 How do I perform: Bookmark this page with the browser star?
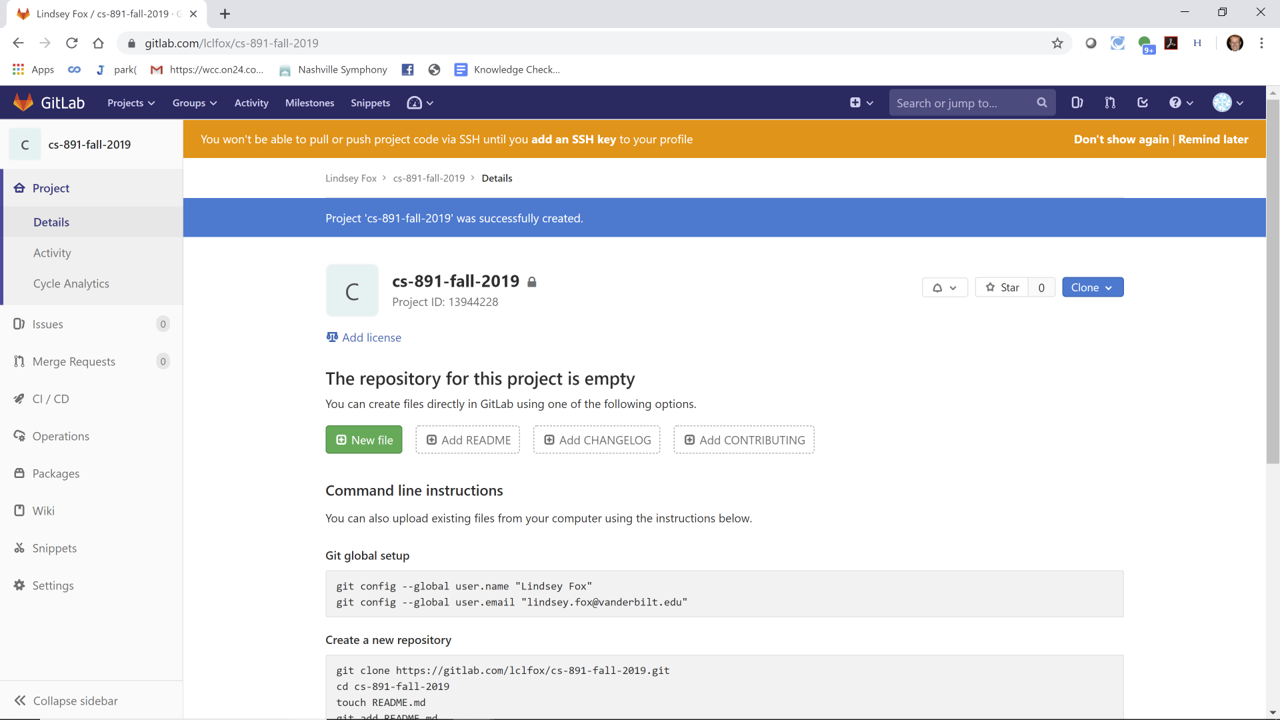(1057, 43)
